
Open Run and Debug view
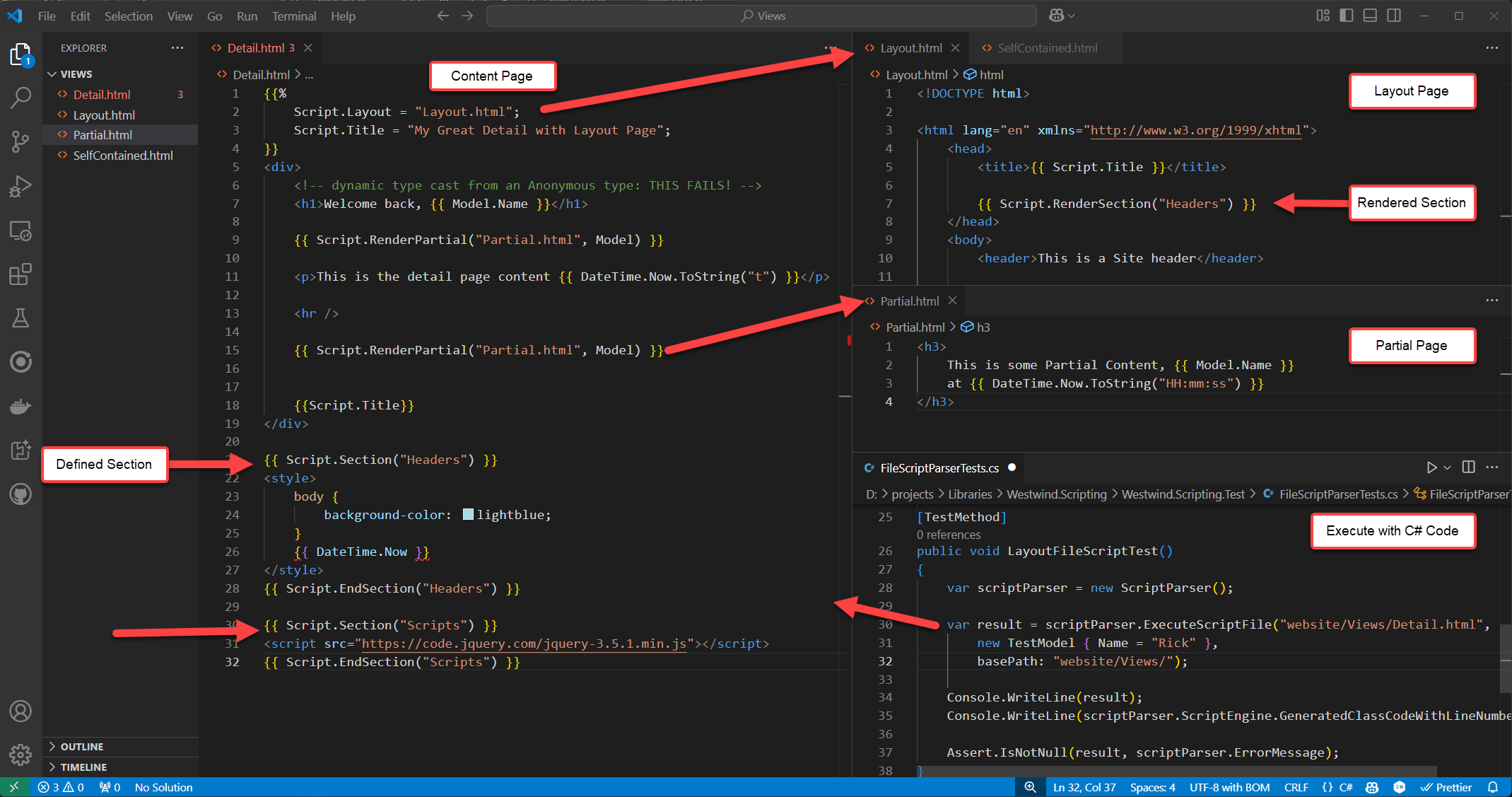click(x=20, y=186)
